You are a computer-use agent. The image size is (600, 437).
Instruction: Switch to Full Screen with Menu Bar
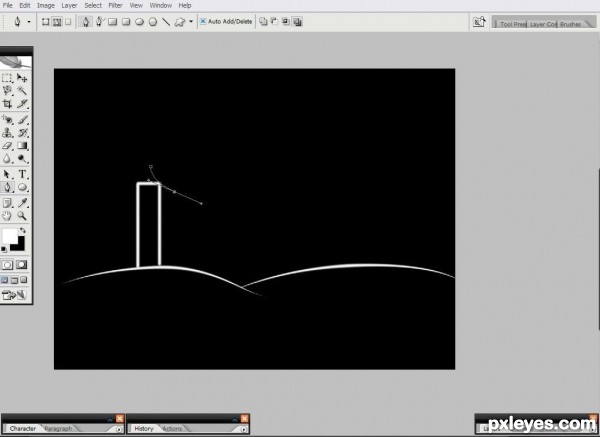click(14, 280)
